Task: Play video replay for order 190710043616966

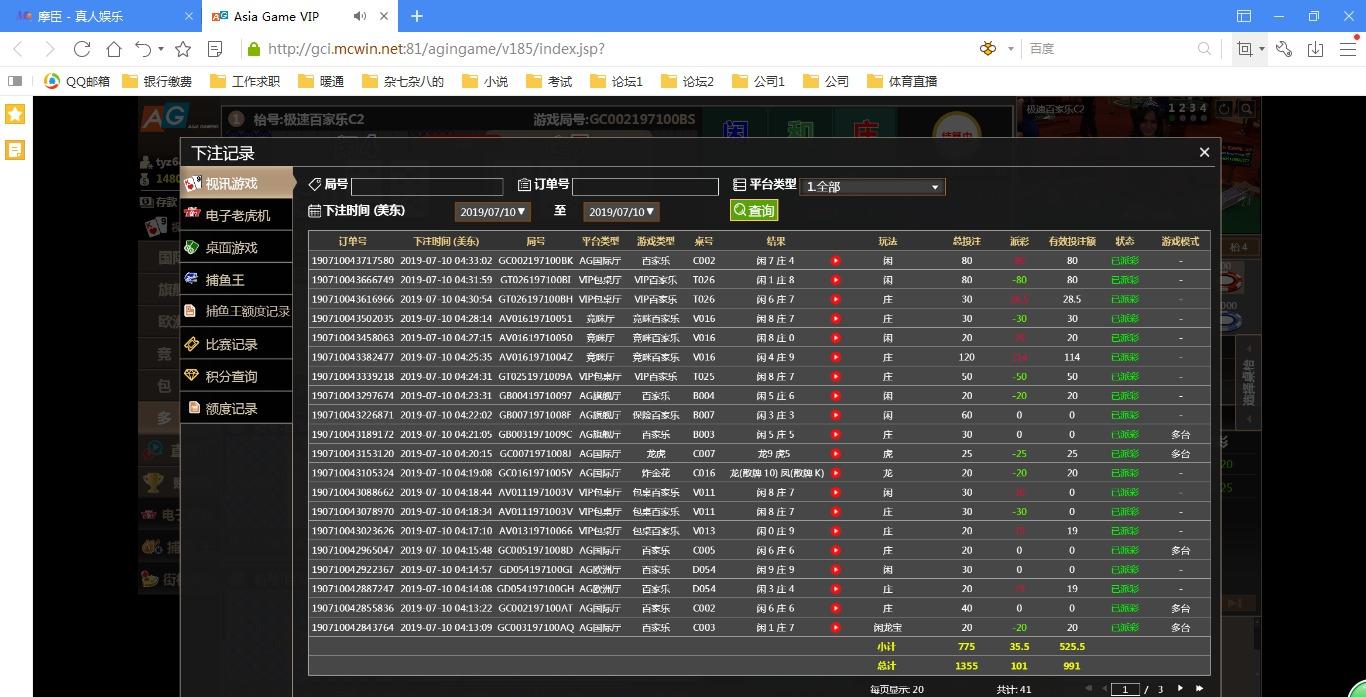Action: click(835, 299)
